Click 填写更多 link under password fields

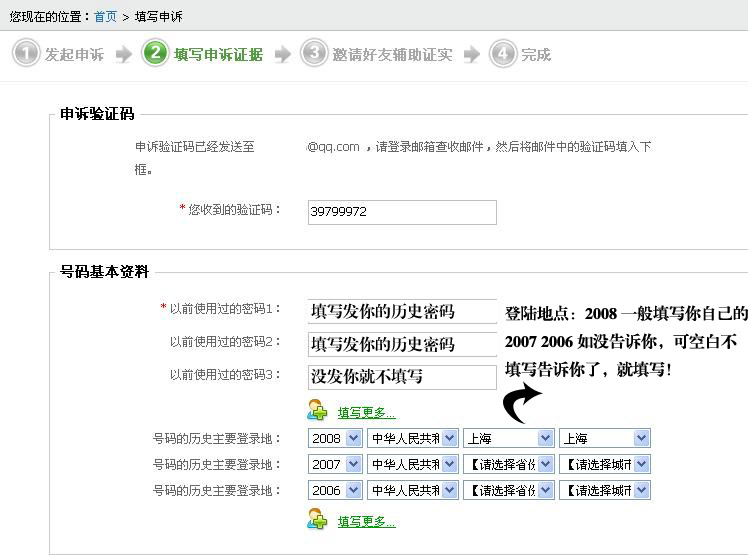click(366, 413)
